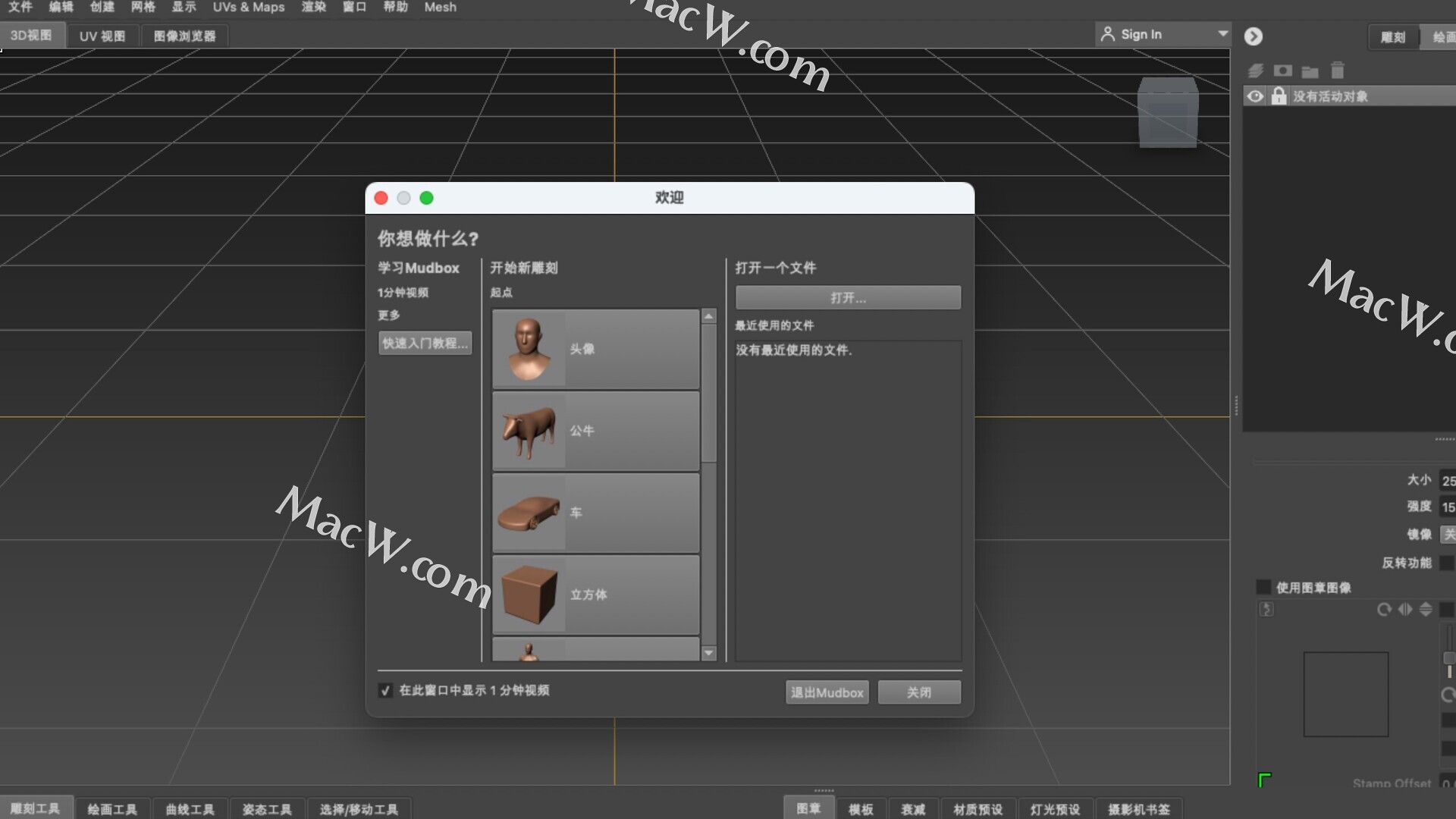Screen dimensions: 1456x819
Task: Select the 图章 stamp tab
Action: click(x=808, y=808)
